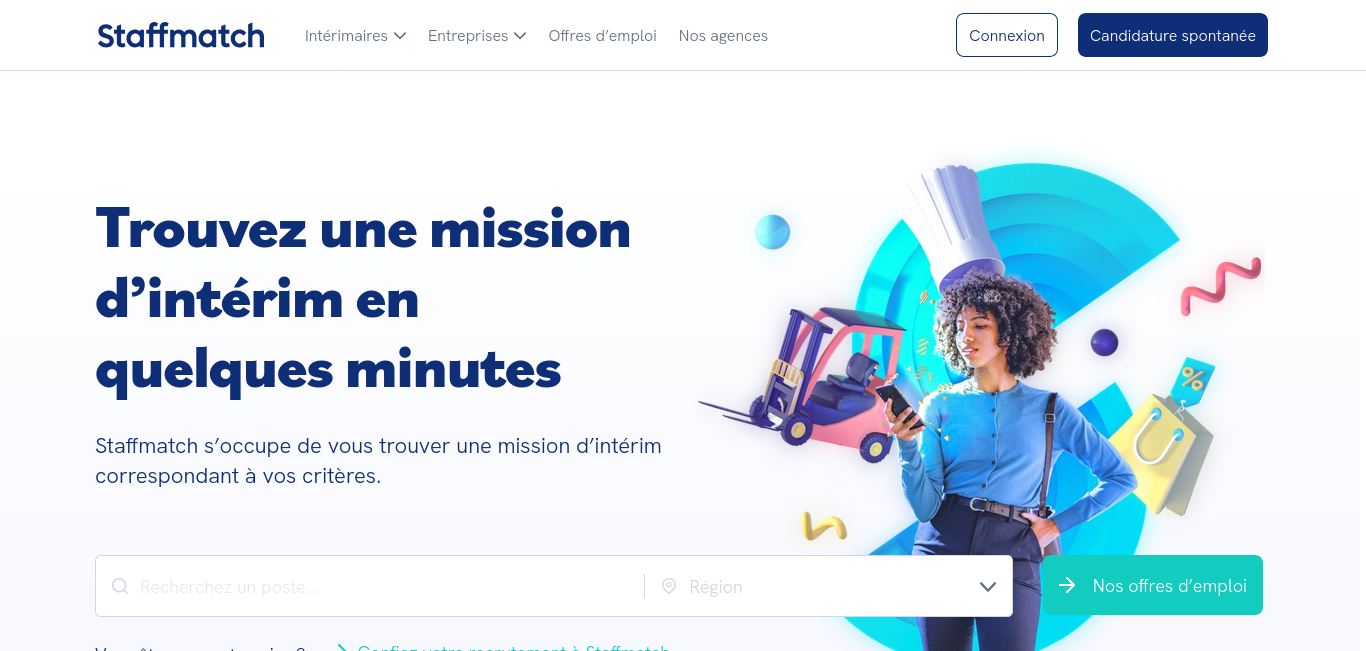The image size is (1366, 651).
Task: Open the Intérimaires menu item
Action: pos(346,36)
